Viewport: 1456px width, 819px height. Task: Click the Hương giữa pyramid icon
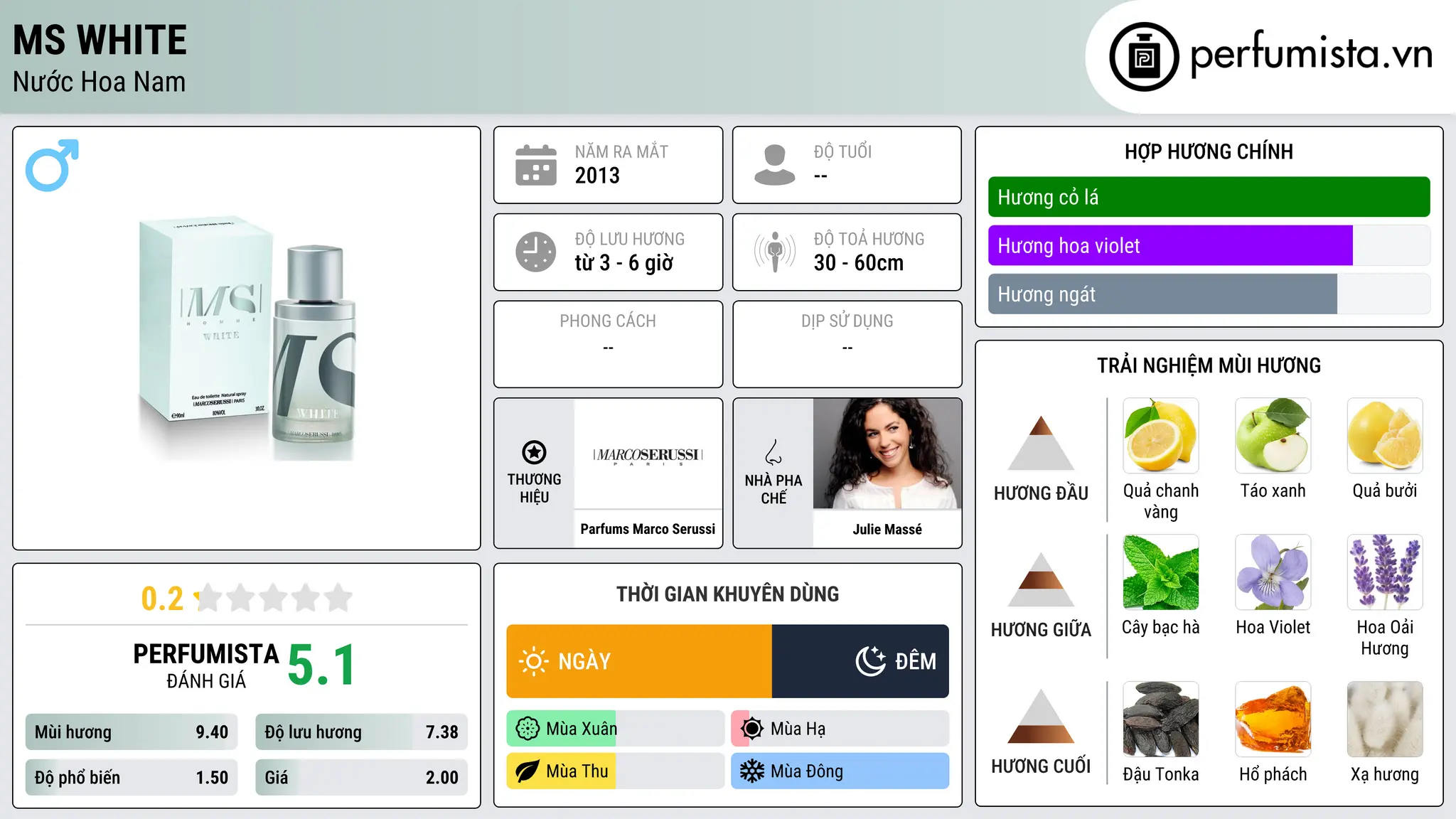[1041, 579]
